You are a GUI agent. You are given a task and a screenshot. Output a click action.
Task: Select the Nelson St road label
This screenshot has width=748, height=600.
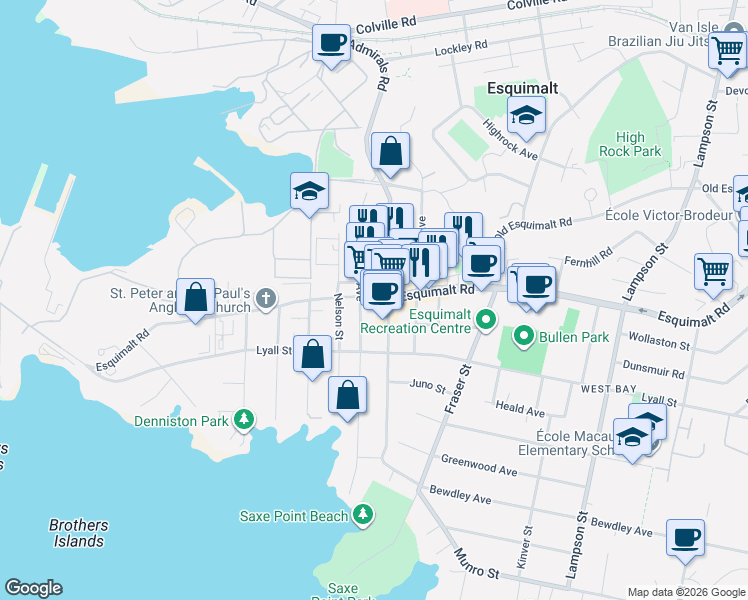[338, 317]
